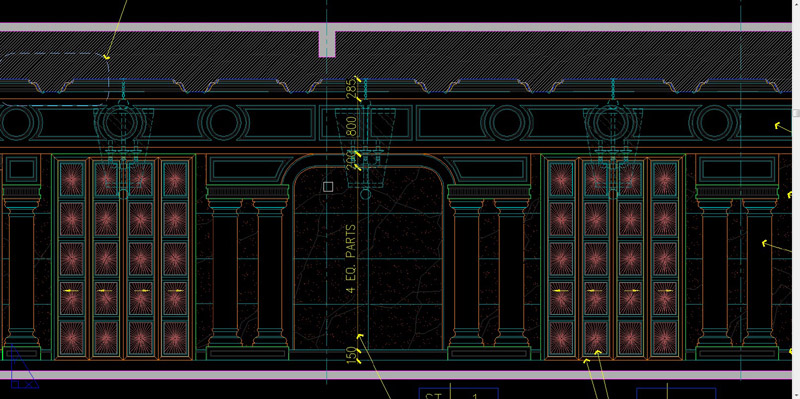This screenshot has height=399, width=800.
Task: Pick the 4 EQ. PARTS annotation
Action: 351,259
